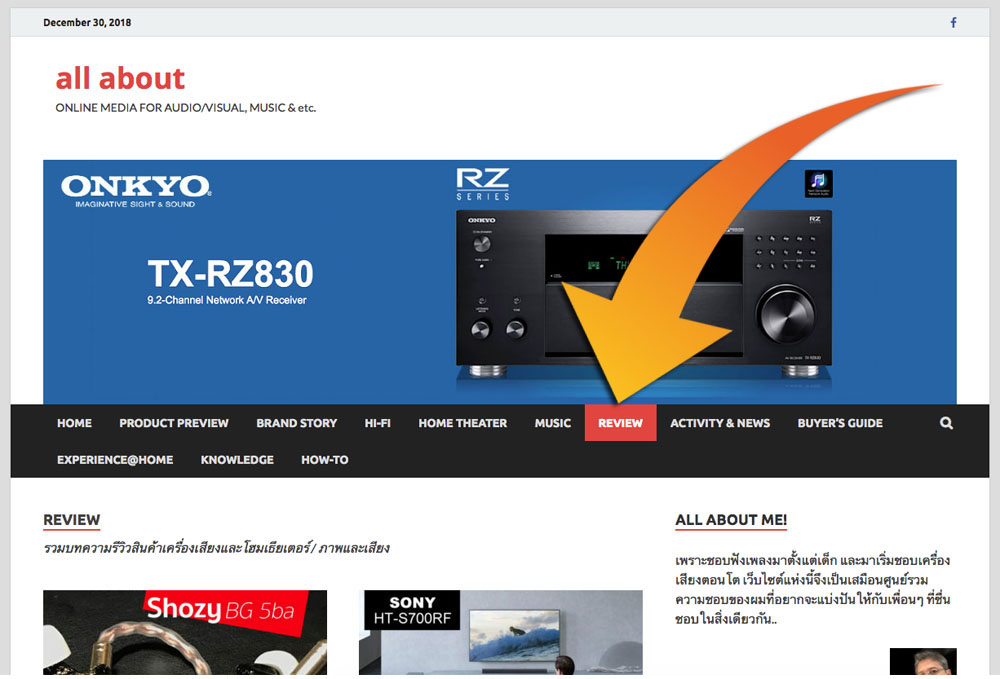Open the Shozy BG 5ba review thumbnail
Viewport: 1000px width, 679px height.
pyautogui.click(x=184, y=632)
